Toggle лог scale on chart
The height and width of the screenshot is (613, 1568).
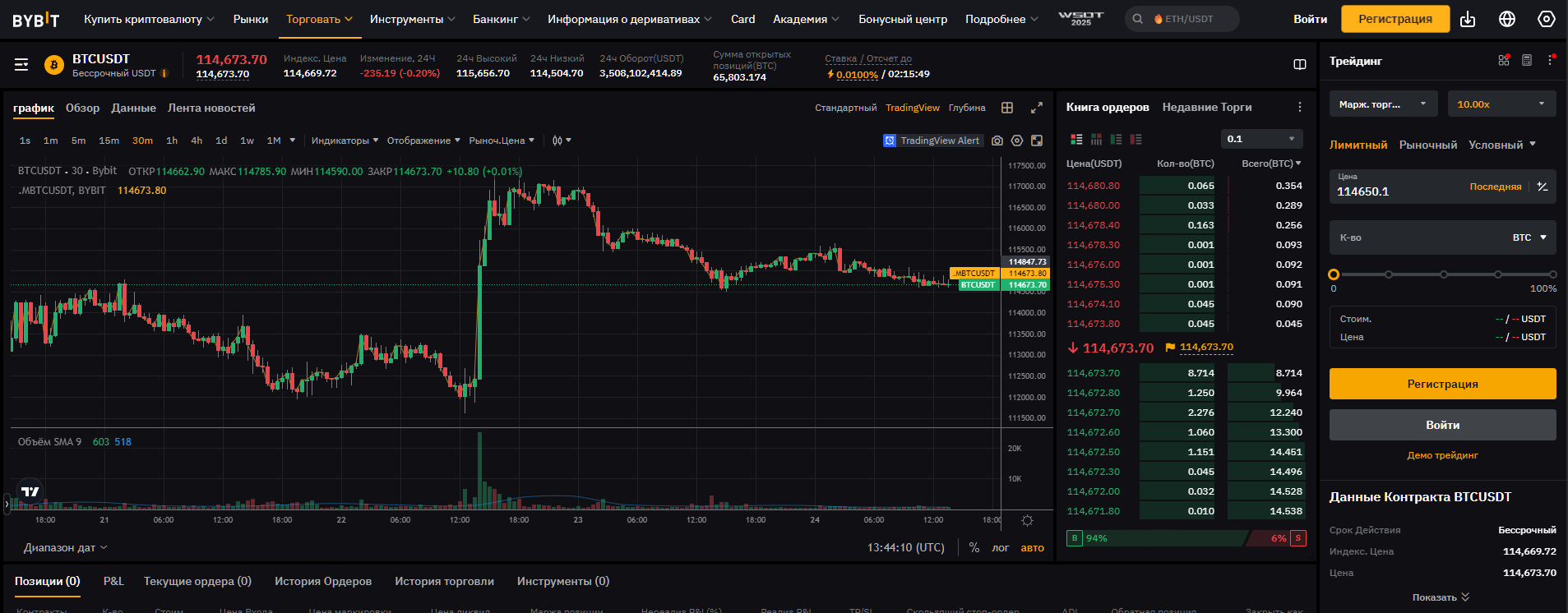1001,548
